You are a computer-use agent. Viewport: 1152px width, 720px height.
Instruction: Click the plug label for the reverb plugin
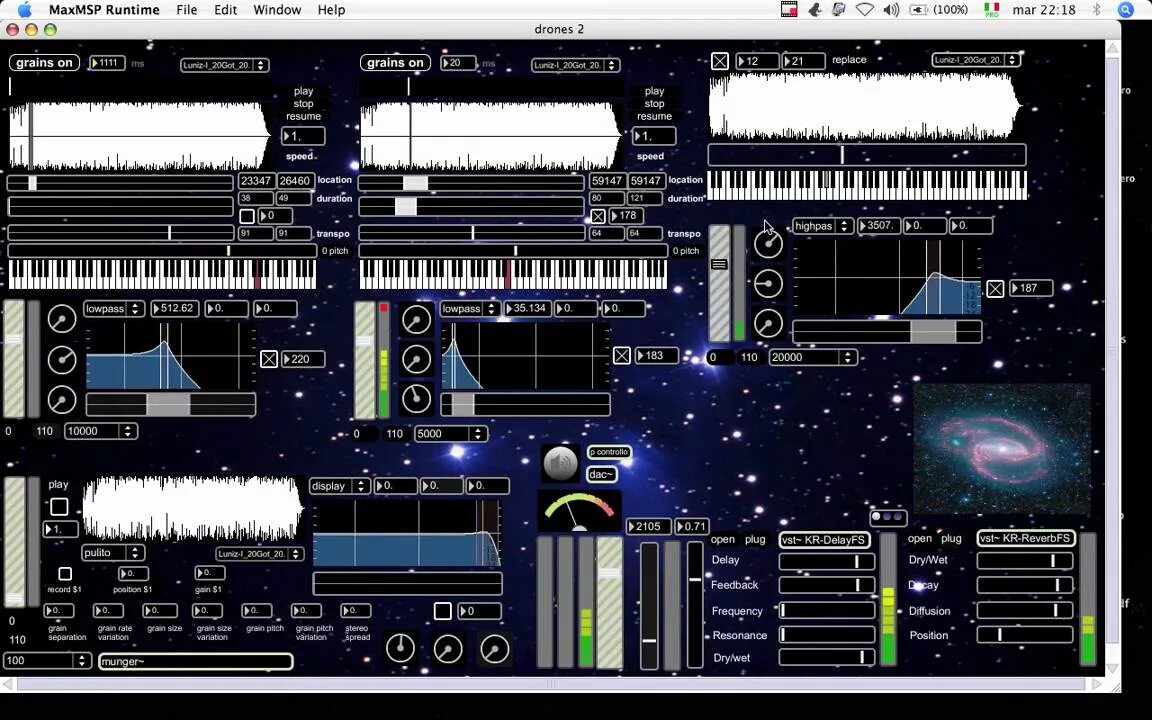(951, 539)
